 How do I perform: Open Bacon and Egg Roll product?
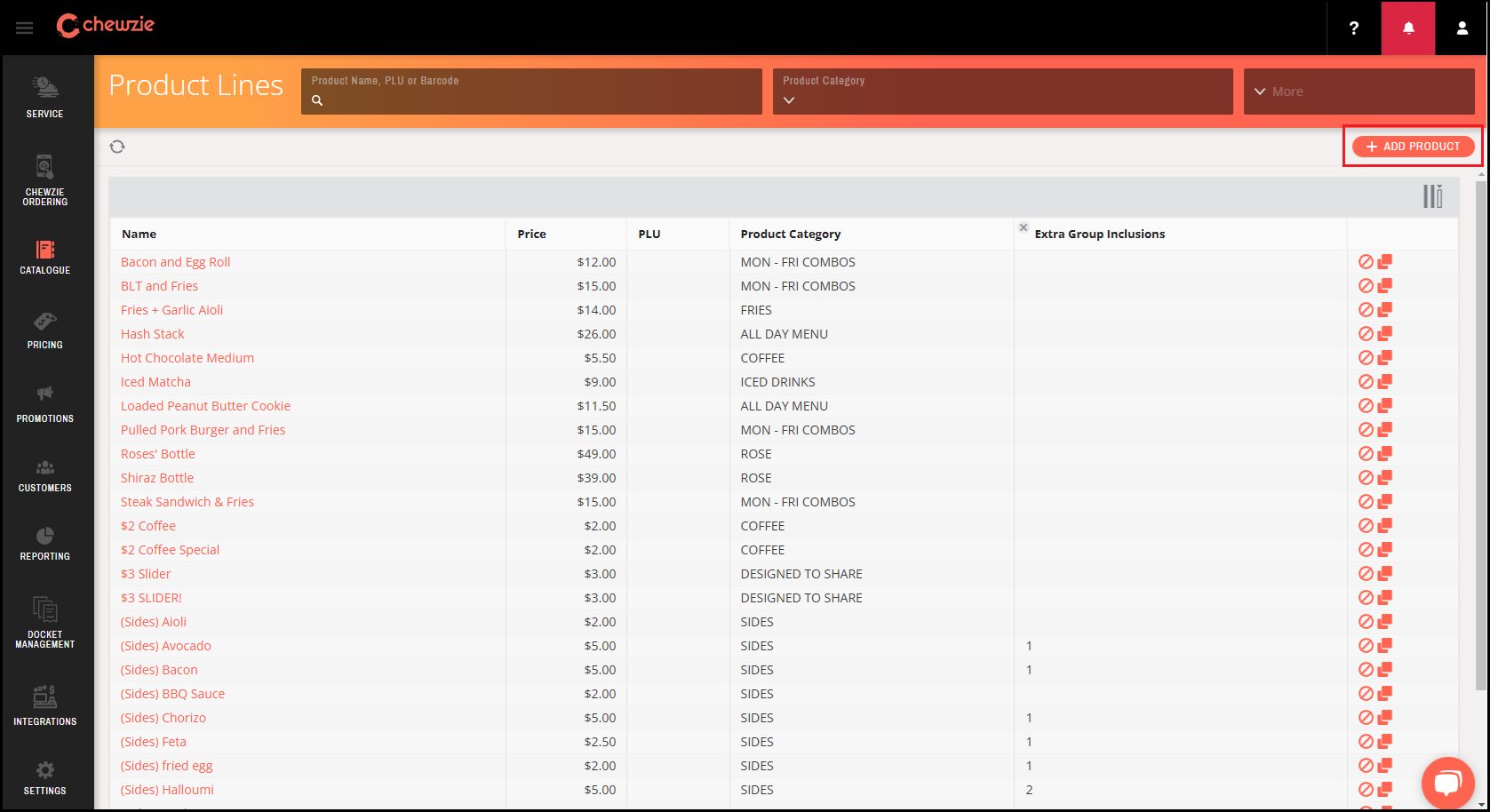[175, 262]
